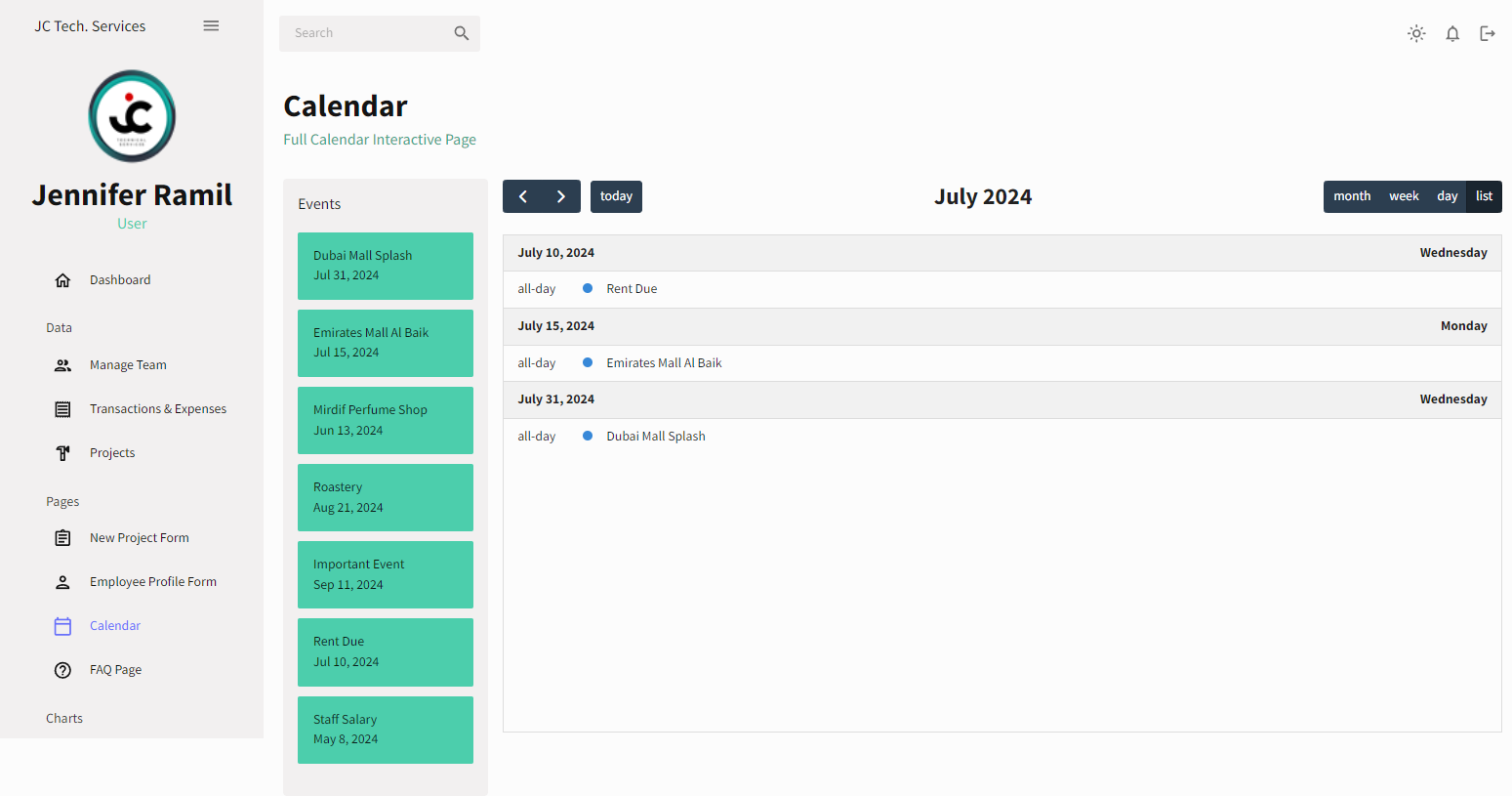Open Transactions & Expenses page
This screenshot has width=1512, height=796.
pos(157,409)
